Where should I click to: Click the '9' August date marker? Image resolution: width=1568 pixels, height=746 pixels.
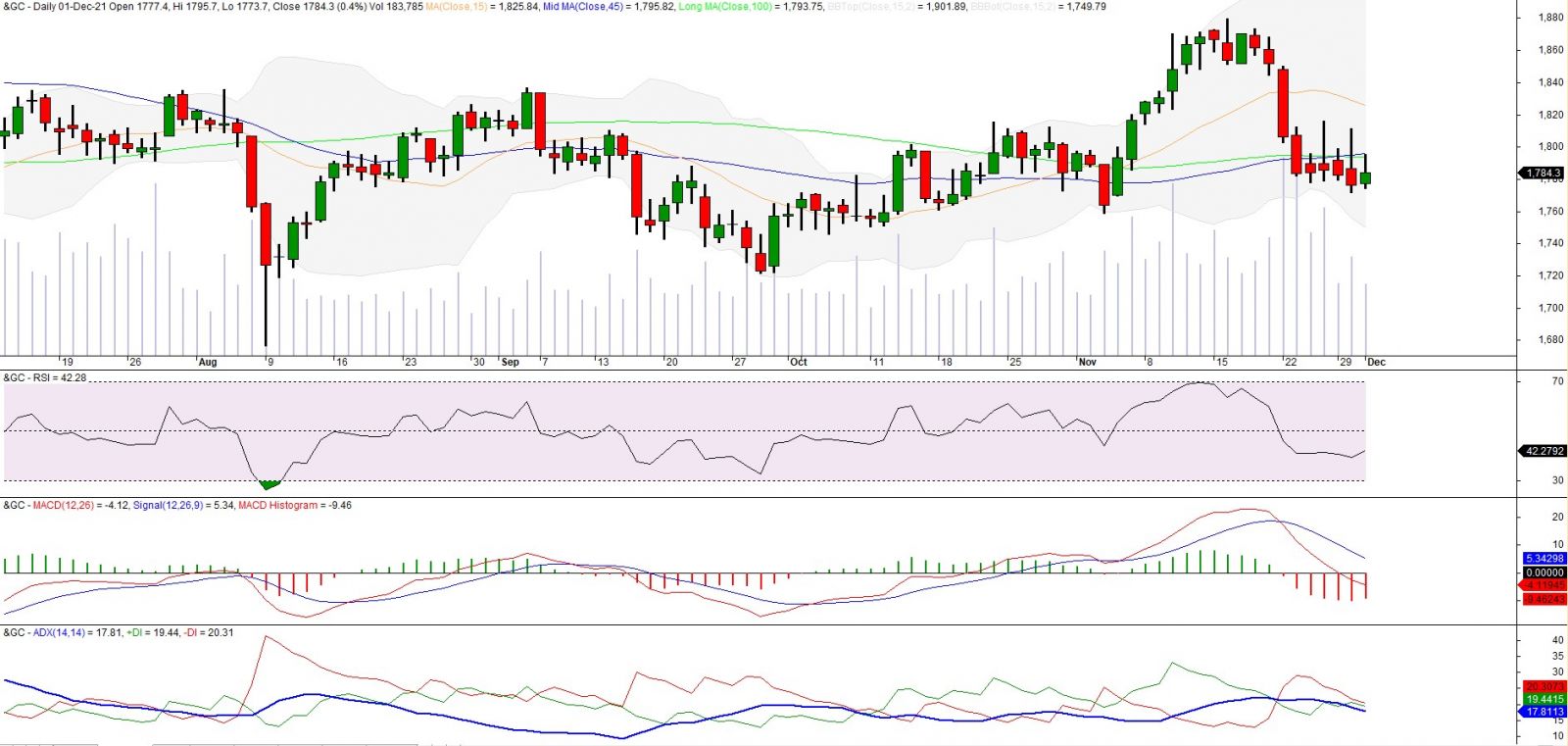coord(271,362)
